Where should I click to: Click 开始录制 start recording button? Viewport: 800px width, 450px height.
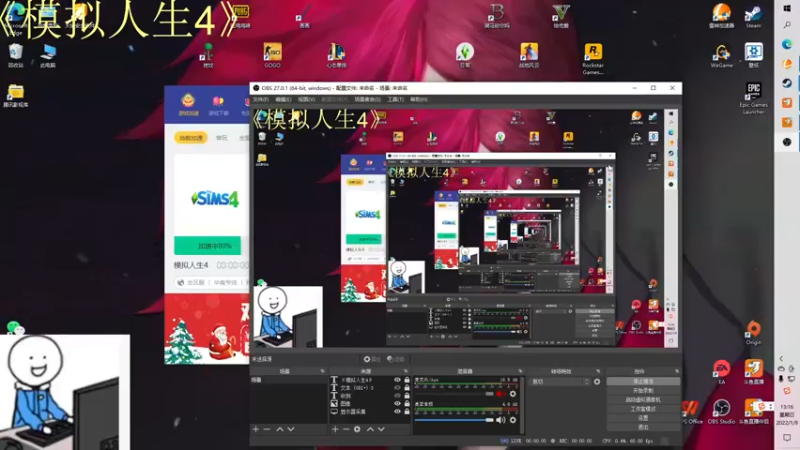[643, 390]
